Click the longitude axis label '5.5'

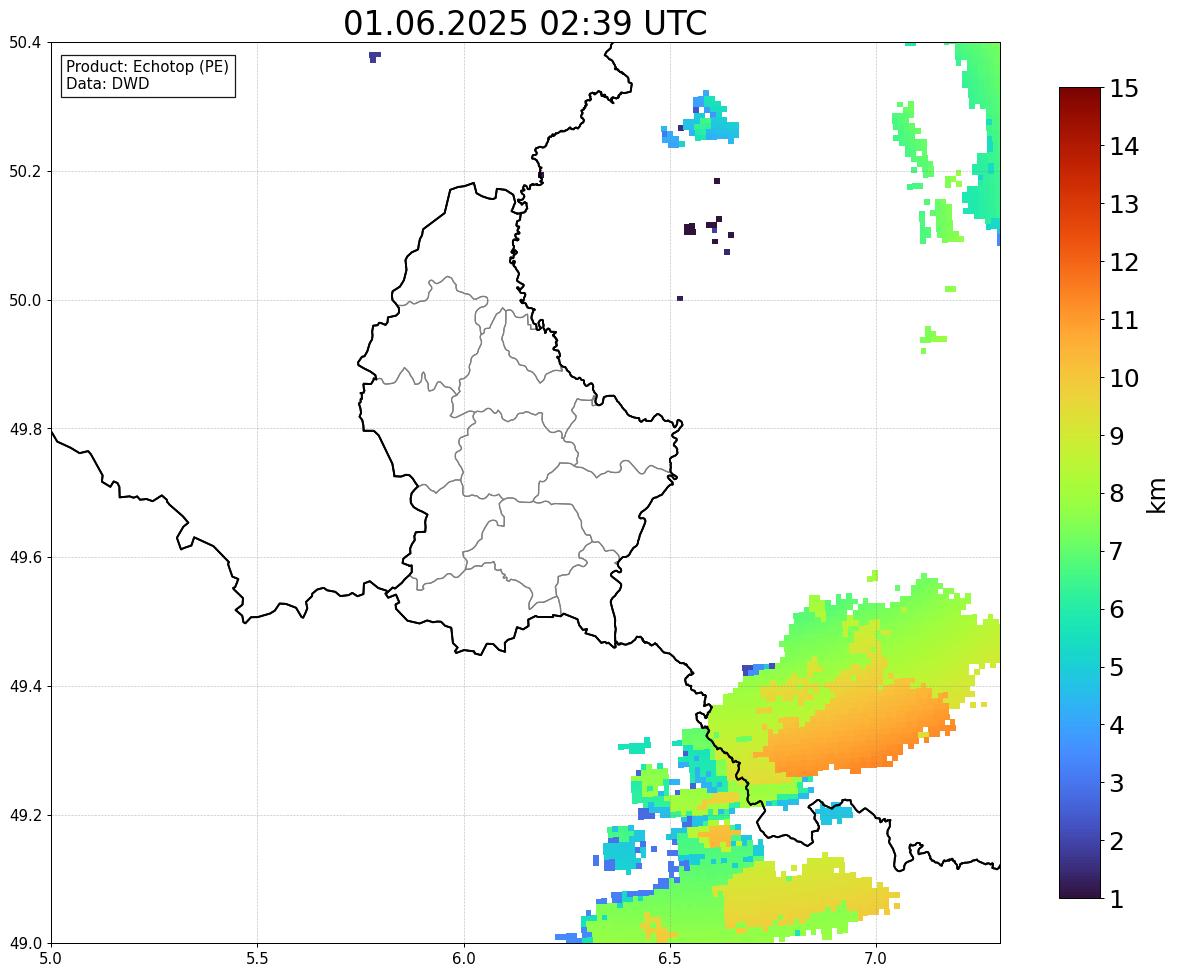coord(257,959)
